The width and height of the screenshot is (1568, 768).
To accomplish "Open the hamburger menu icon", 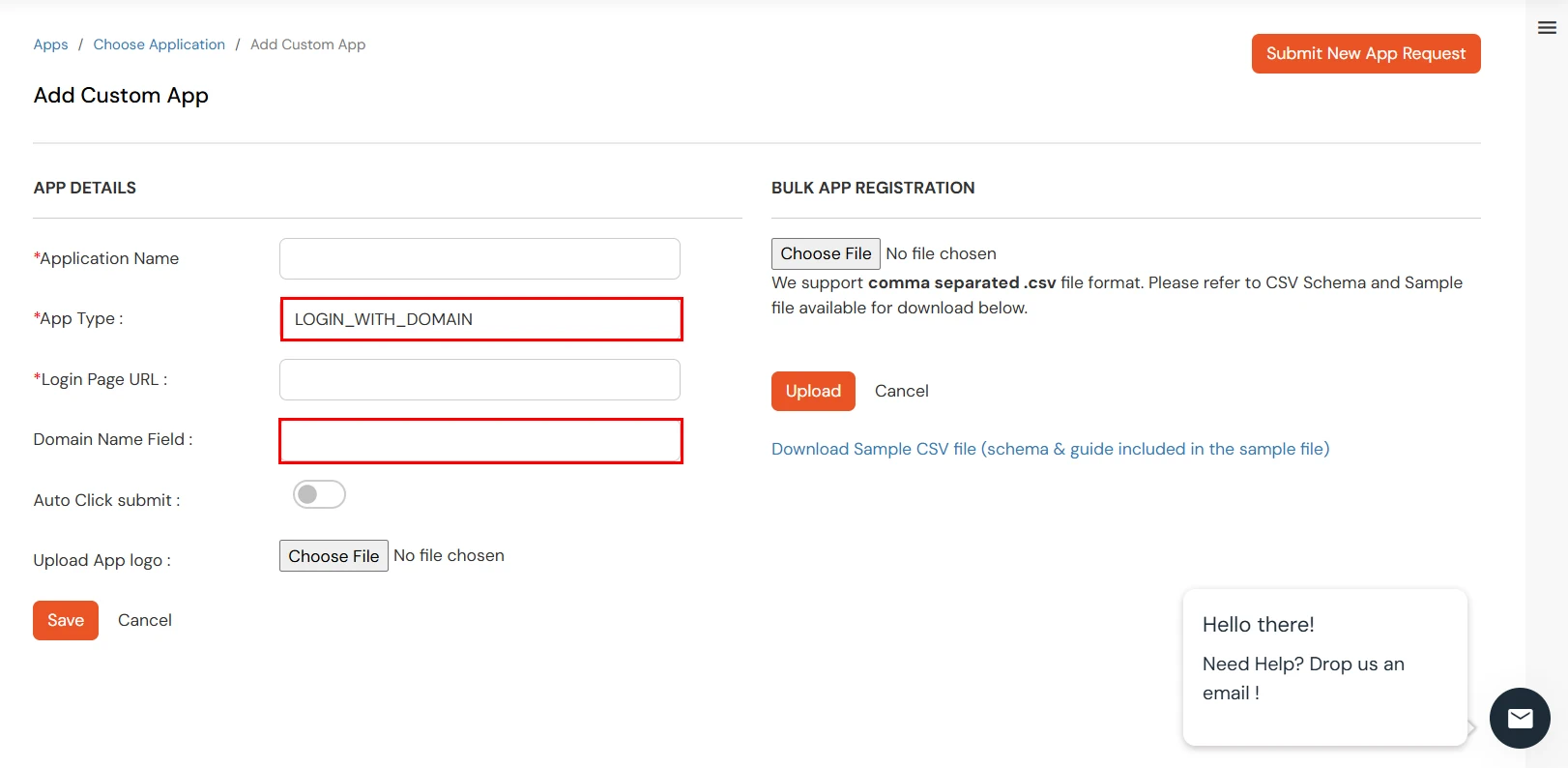I will tap(1547, 28).
